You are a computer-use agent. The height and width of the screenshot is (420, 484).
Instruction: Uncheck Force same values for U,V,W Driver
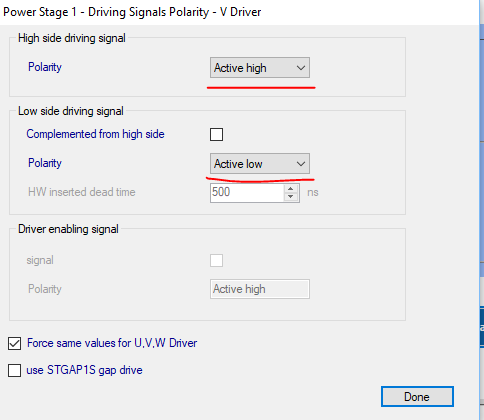[14, 343]
